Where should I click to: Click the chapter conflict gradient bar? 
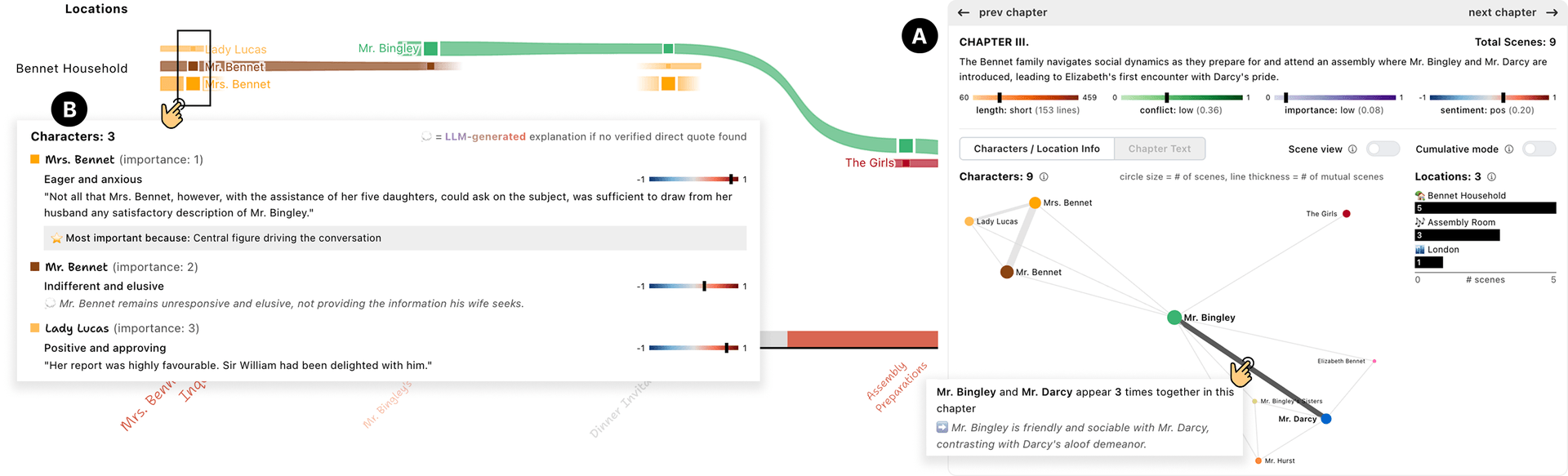pos(1181,97)
